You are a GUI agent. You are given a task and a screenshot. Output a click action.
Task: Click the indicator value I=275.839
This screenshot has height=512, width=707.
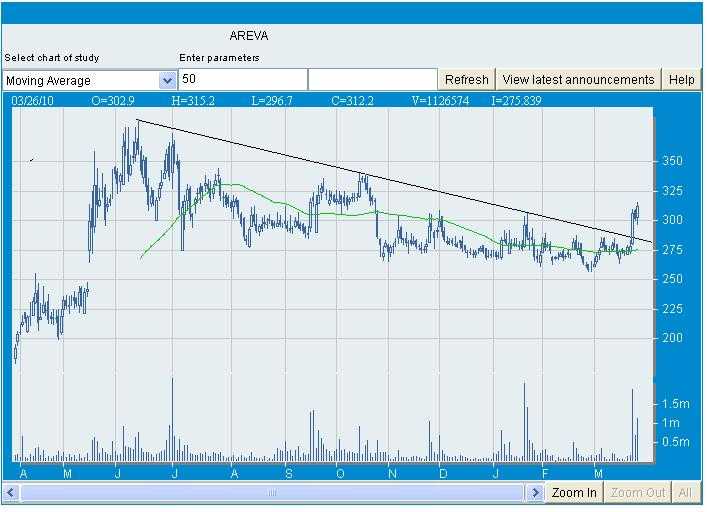[516, 101]
